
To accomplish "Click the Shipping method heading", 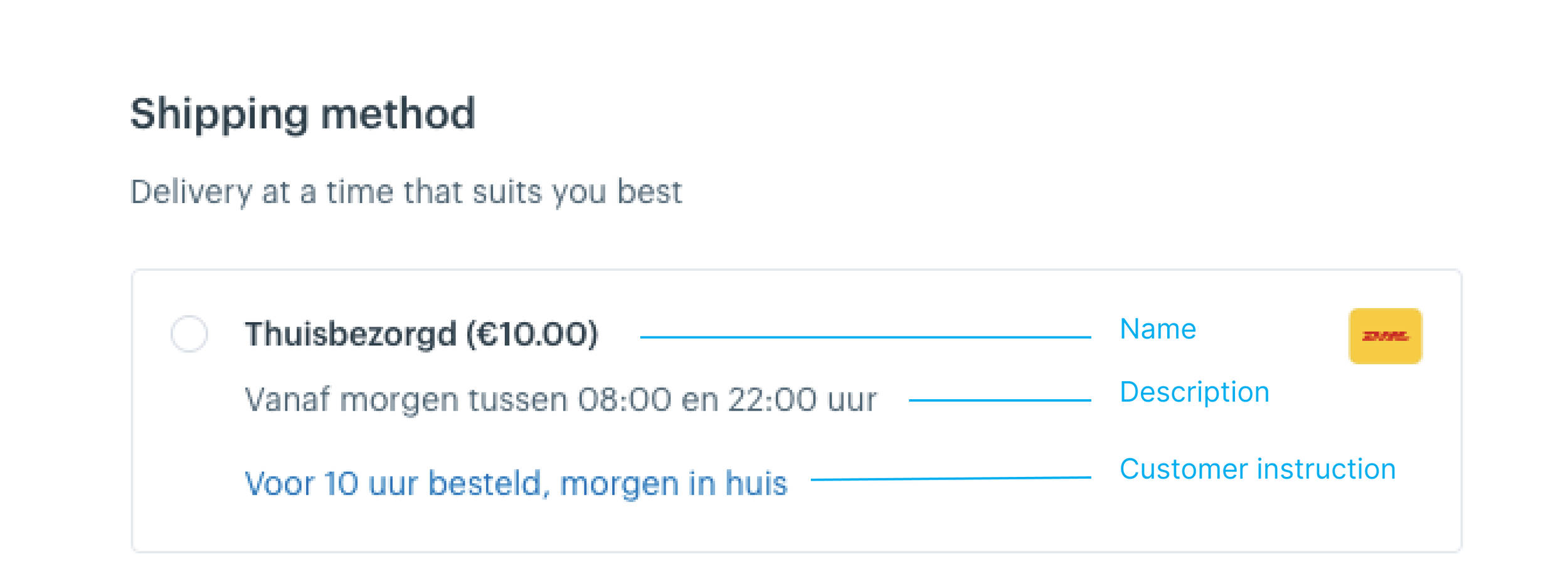I will click(302, 115).
